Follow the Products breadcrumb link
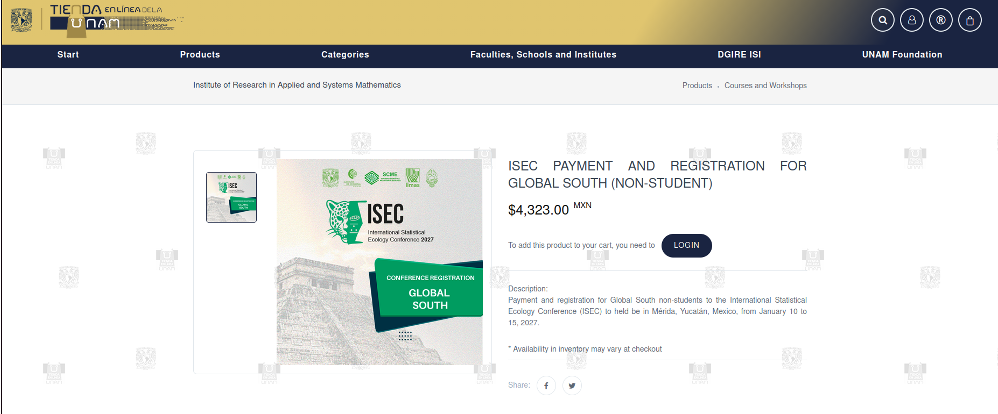Screen dimensions: 998x414 pyautogui.click(x=697, y=85)
